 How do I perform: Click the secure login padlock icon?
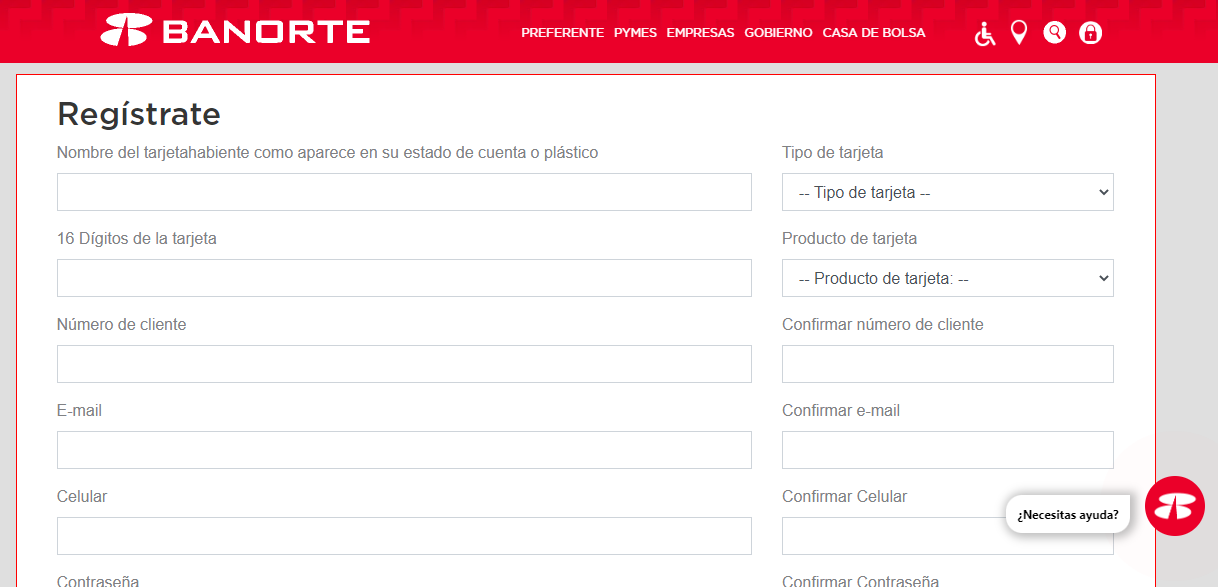coord(1090,32)
